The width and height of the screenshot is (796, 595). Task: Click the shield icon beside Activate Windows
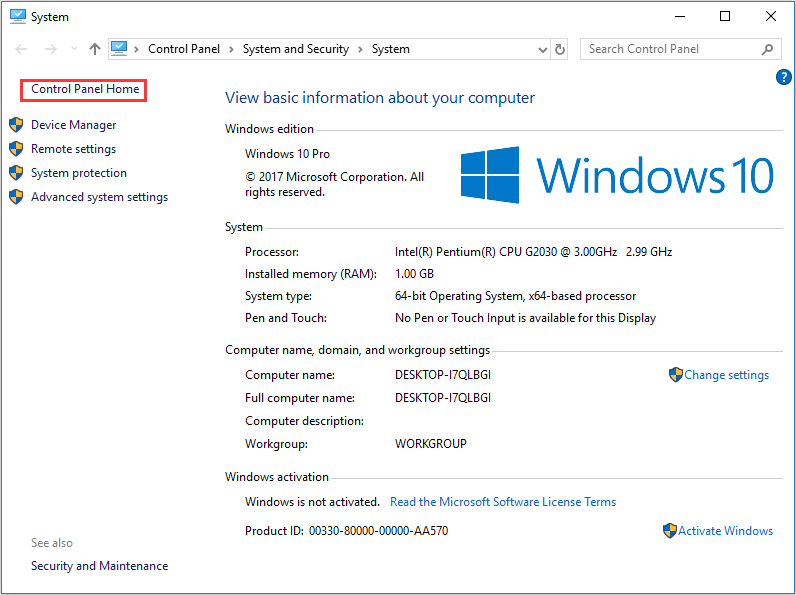pyautogui.click(x=670, y=531)
